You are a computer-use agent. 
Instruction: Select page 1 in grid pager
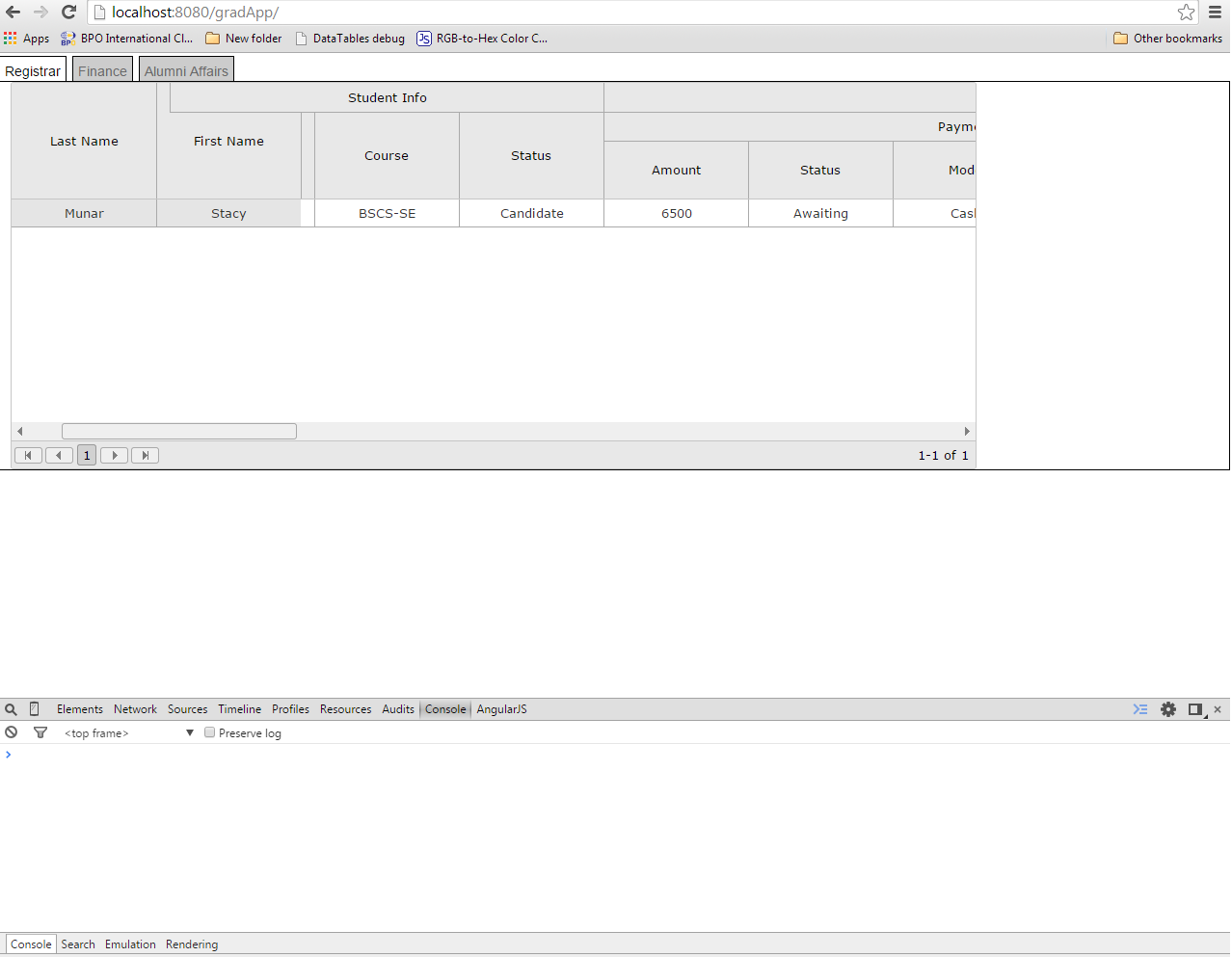click(87, 455)
